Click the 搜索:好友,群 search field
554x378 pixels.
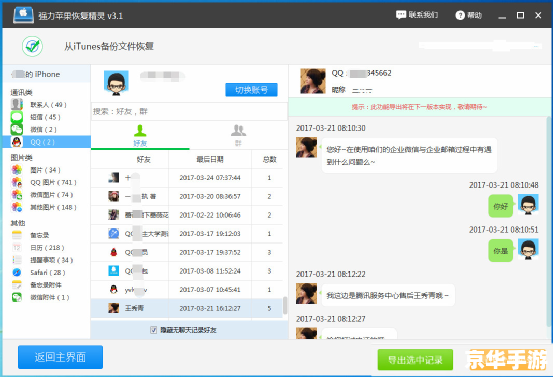189,112
